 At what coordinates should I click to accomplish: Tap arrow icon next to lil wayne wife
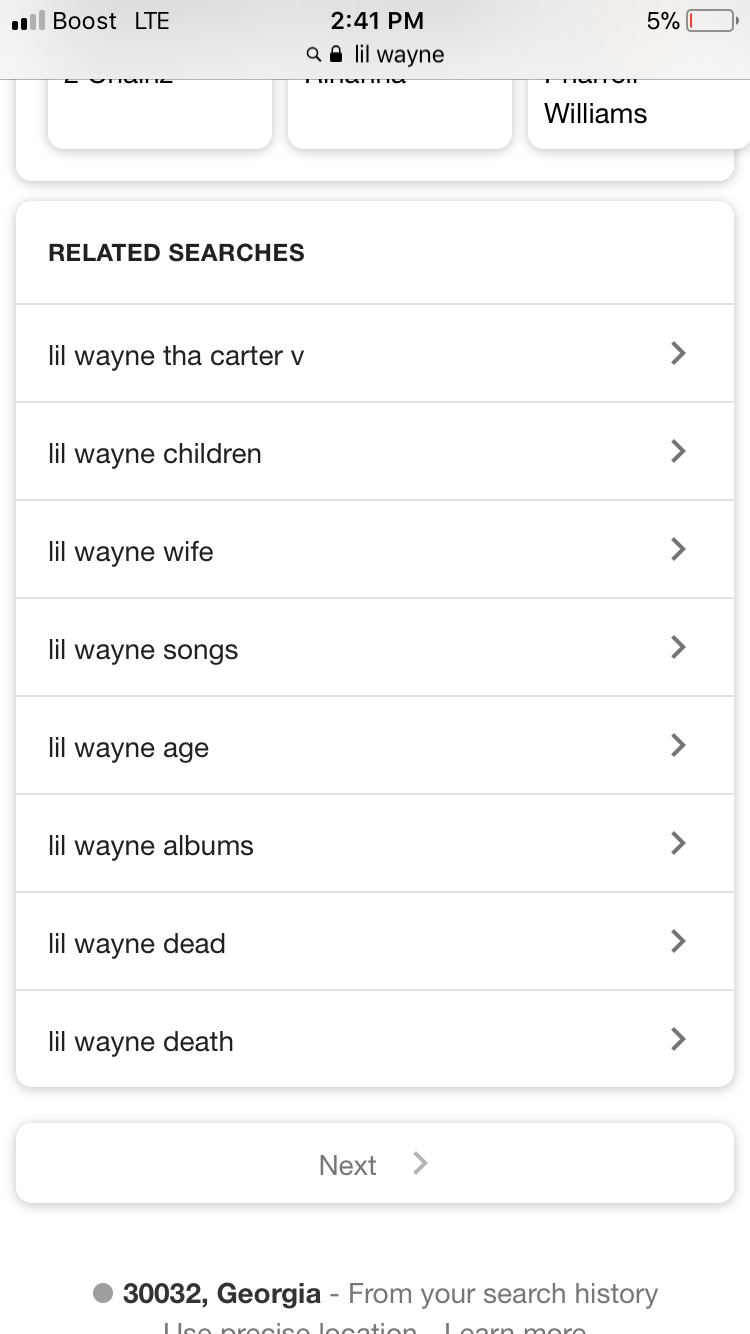click(678, 549)
